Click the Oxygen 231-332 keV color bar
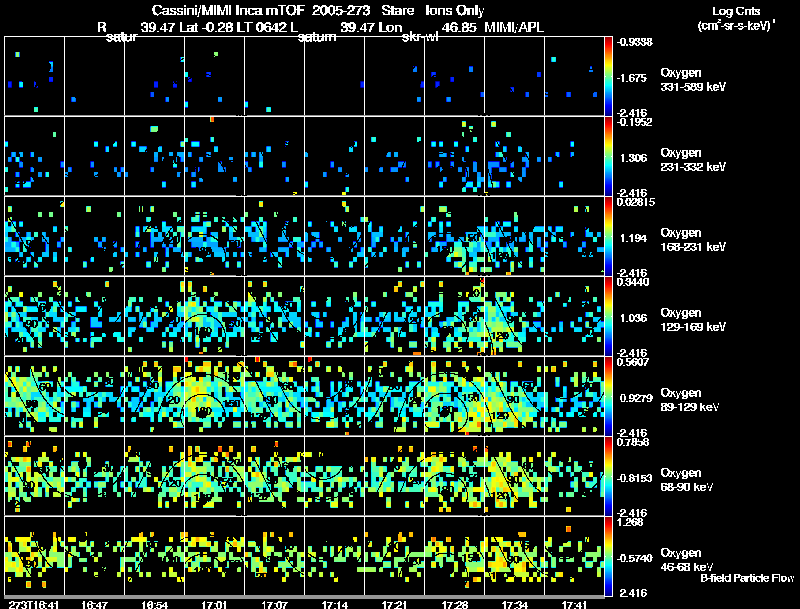The image size is (800, 609). (608, 156)
